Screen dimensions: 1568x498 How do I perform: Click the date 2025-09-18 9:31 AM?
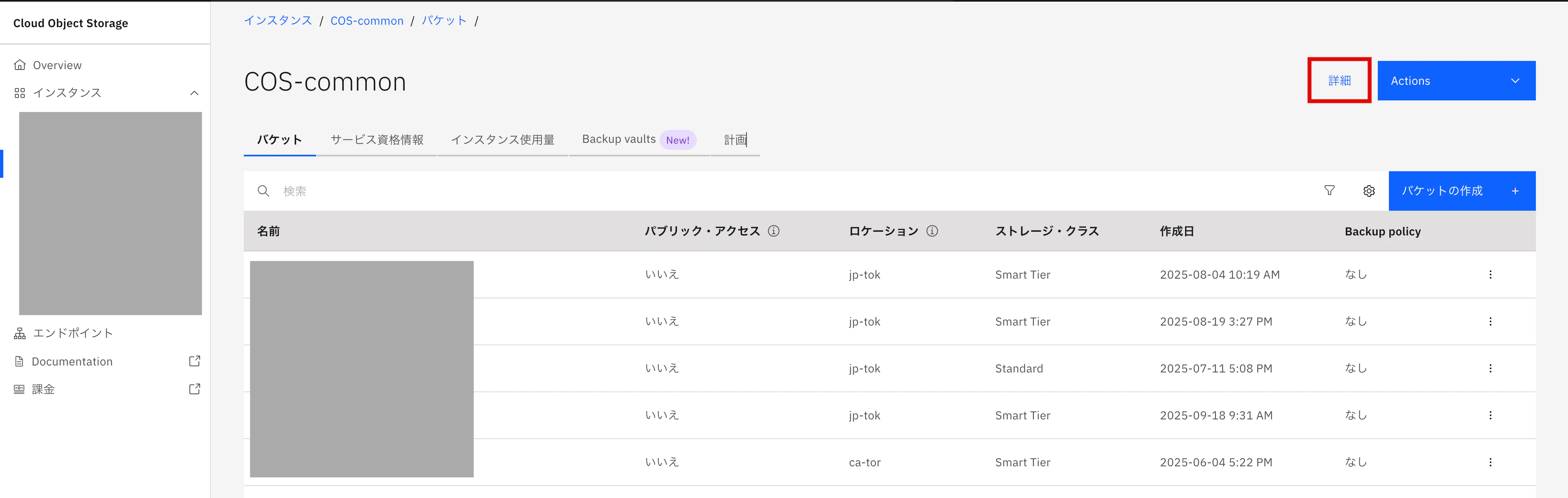pos(1216,415)
